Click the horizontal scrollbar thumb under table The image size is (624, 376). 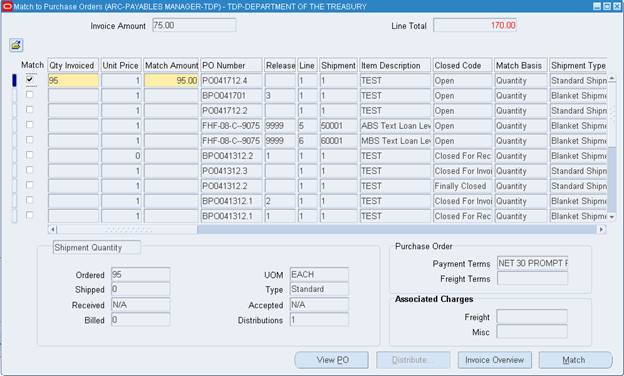pyautogui.click(x=127, y=230)
